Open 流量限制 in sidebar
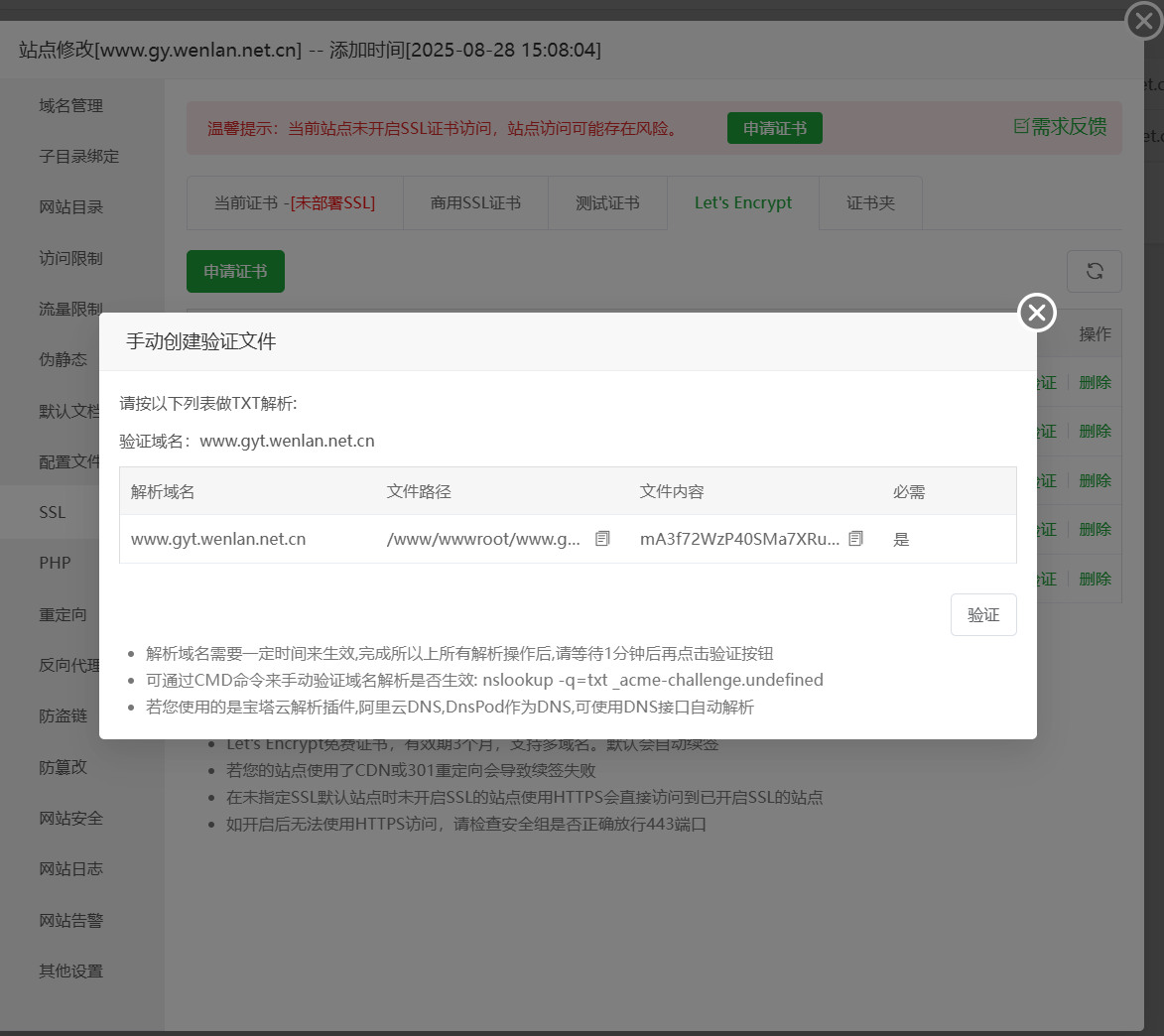Screen dimensions: 1164x1036 70,310
